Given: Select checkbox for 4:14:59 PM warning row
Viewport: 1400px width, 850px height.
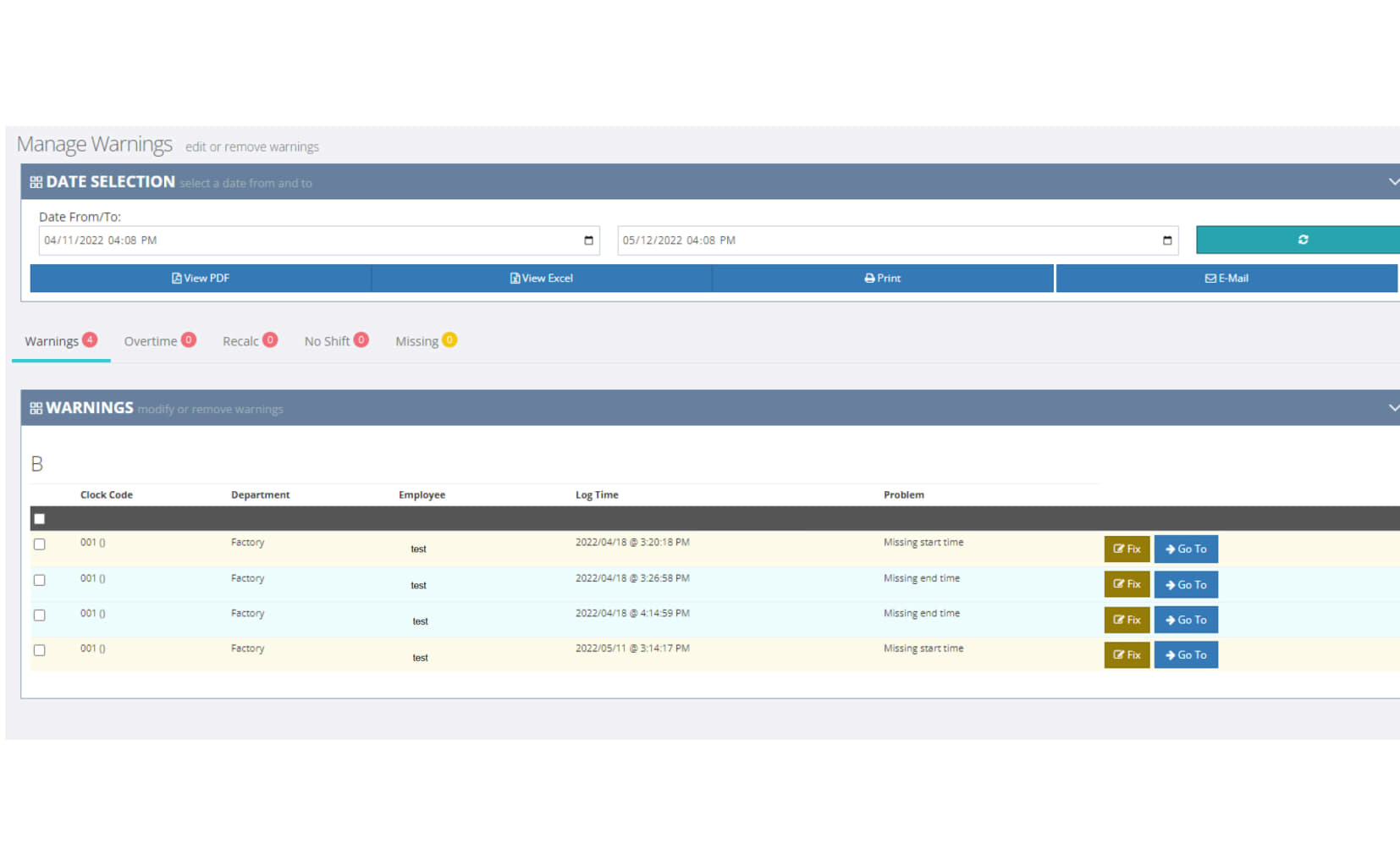Looking at the screenshot, I should (x=40, y=615).
